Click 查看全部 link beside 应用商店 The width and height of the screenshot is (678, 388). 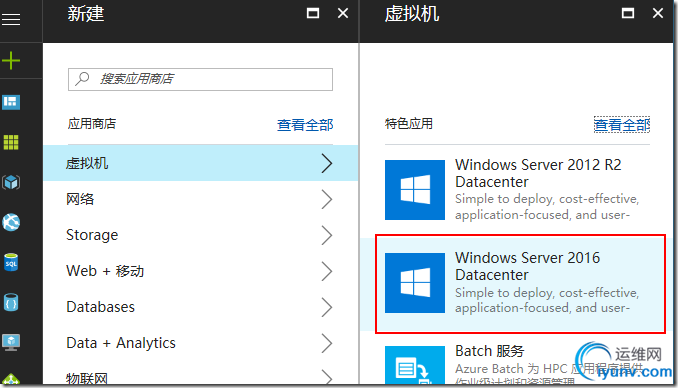coord(305,125)
